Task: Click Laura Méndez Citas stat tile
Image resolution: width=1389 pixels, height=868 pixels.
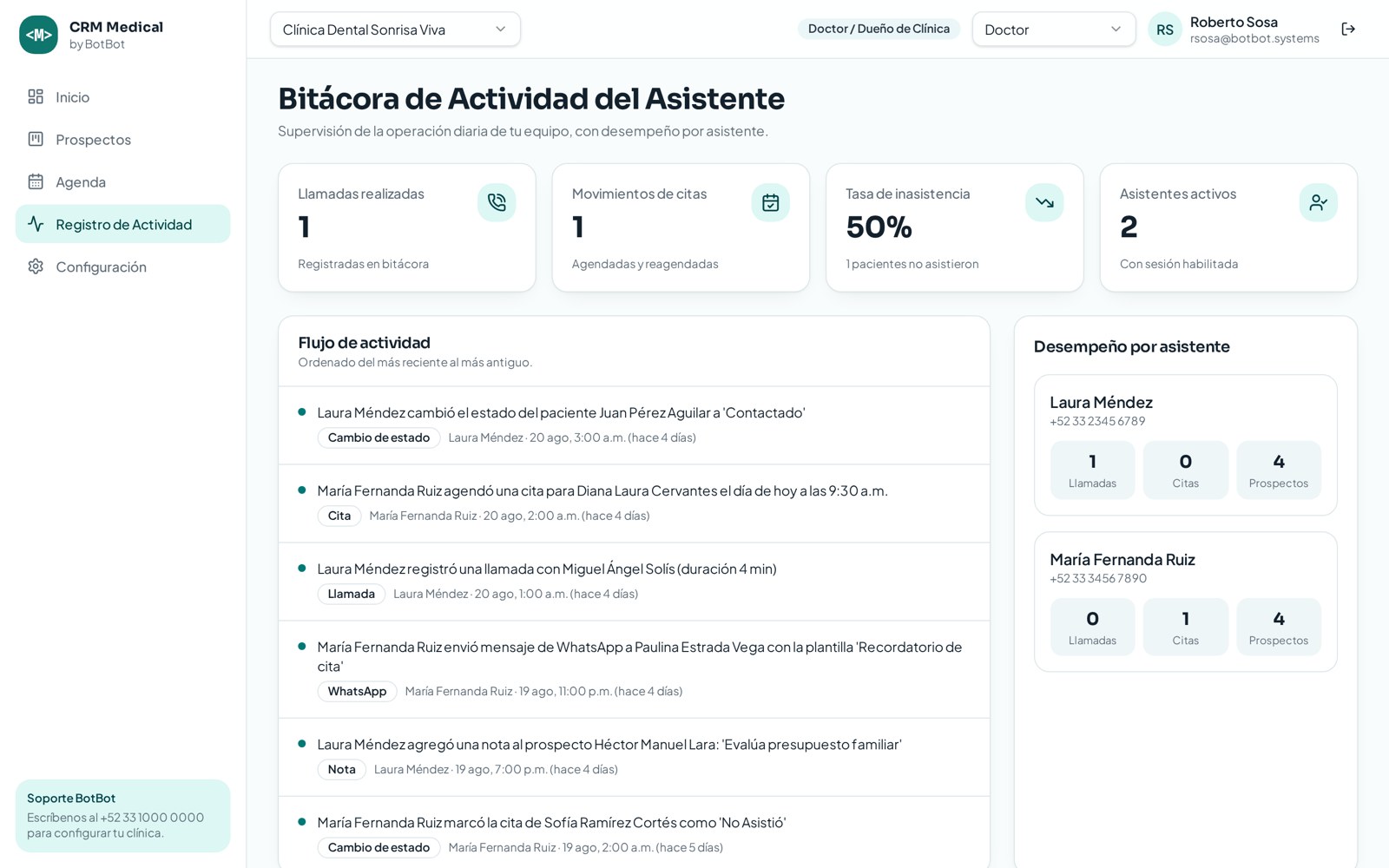Action: click(x=1185, y=470)
